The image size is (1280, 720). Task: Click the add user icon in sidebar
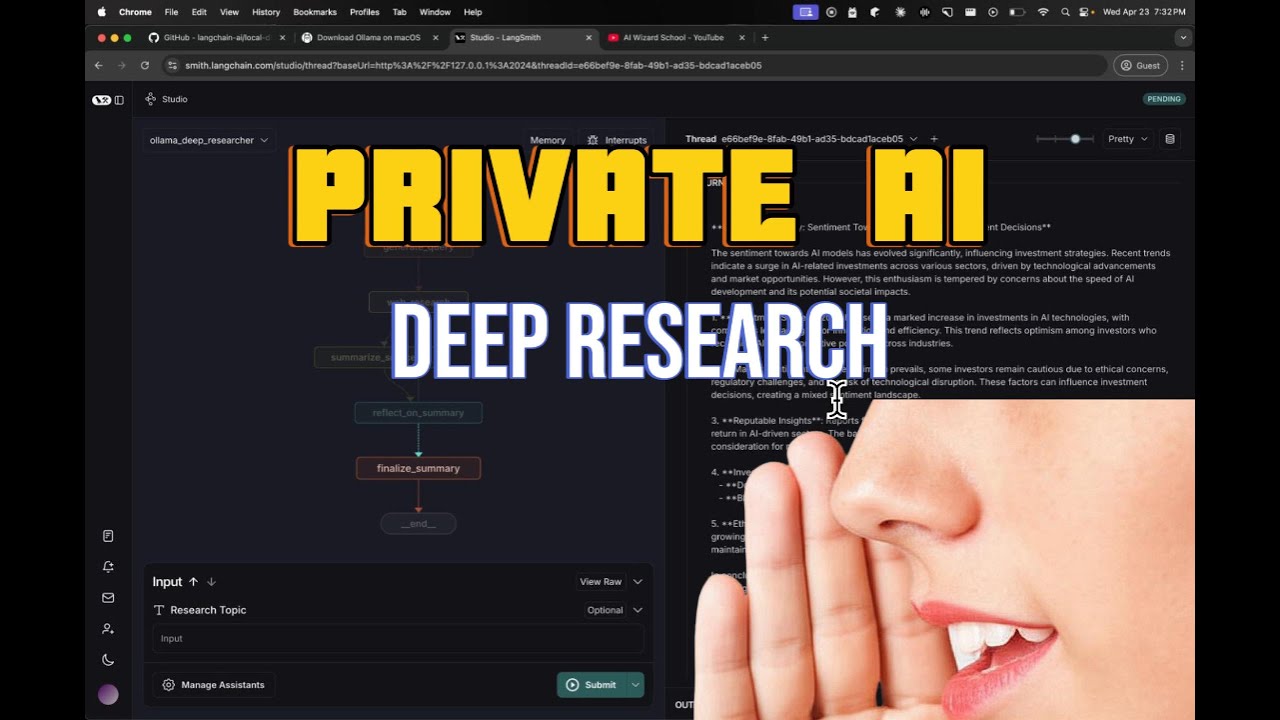click(108, 629)
